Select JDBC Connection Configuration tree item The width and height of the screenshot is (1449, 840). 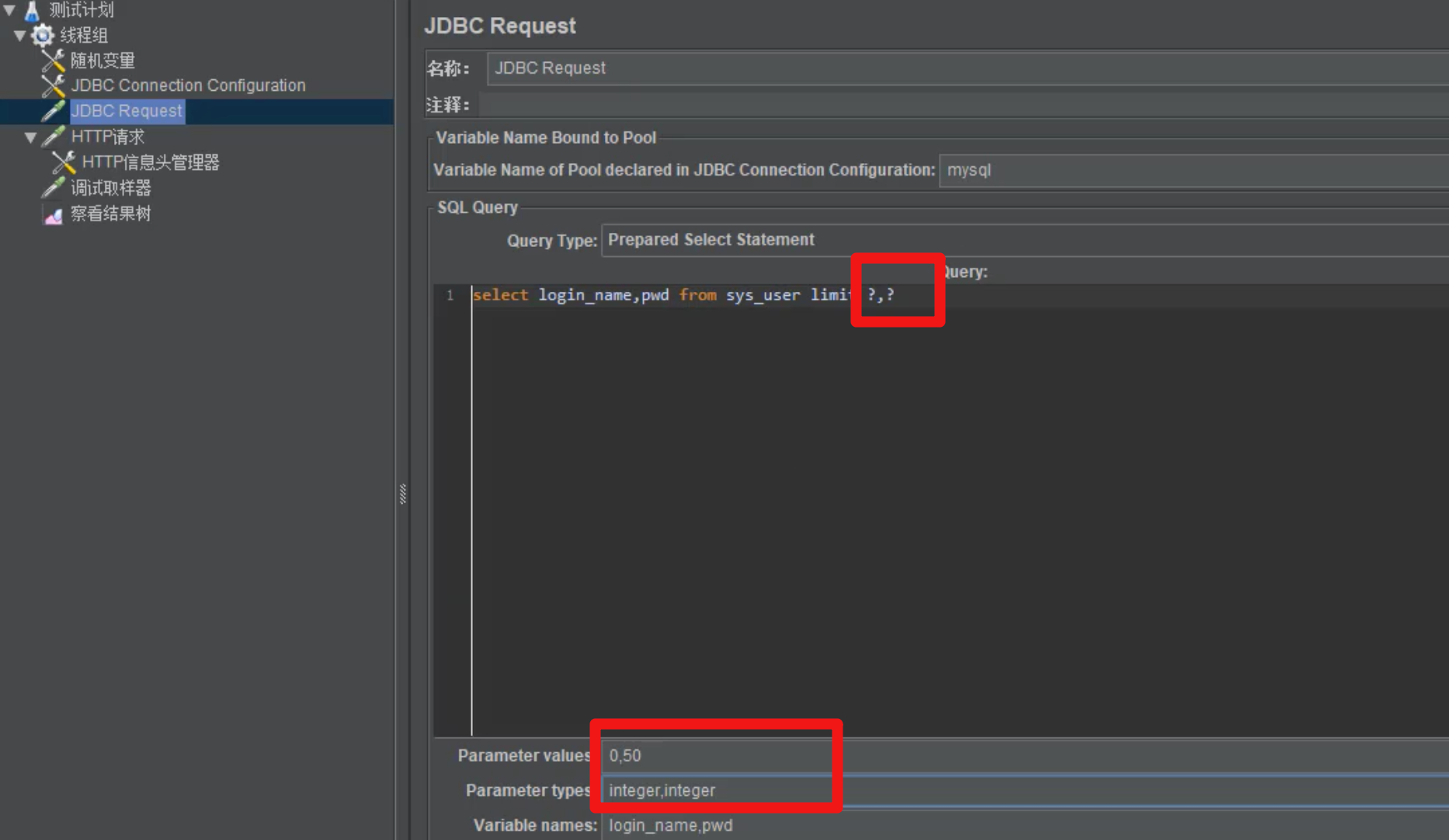coord(188,85)
